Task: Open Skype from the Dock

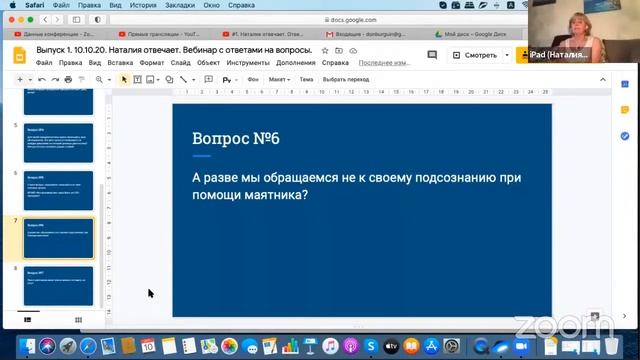Action: point(371,346)
